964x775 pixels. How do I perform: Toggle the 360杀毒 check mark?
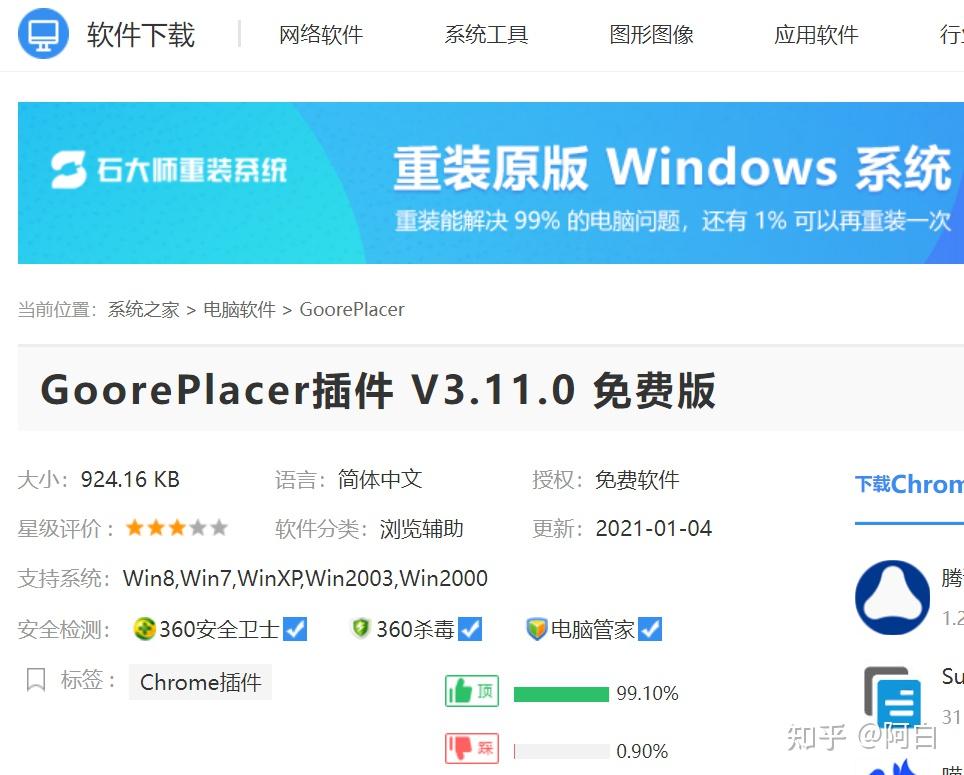tap(470, 629)
